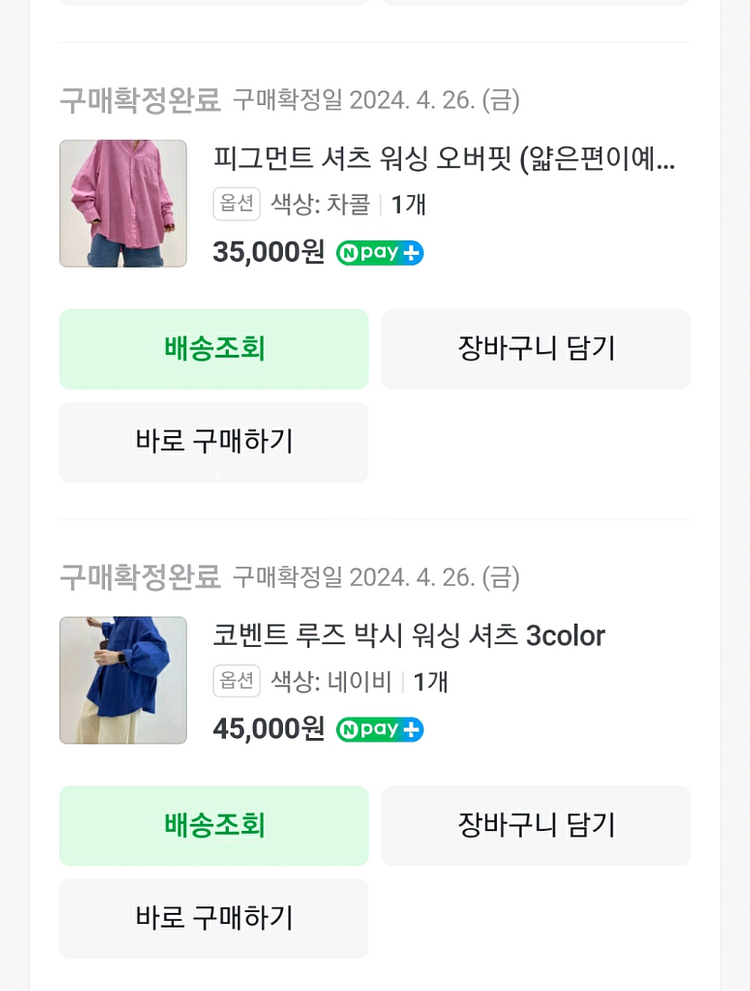Add the 코벤트 루즈 셔츠 to cart
This screenshot has height=991, width=750.
536,826
